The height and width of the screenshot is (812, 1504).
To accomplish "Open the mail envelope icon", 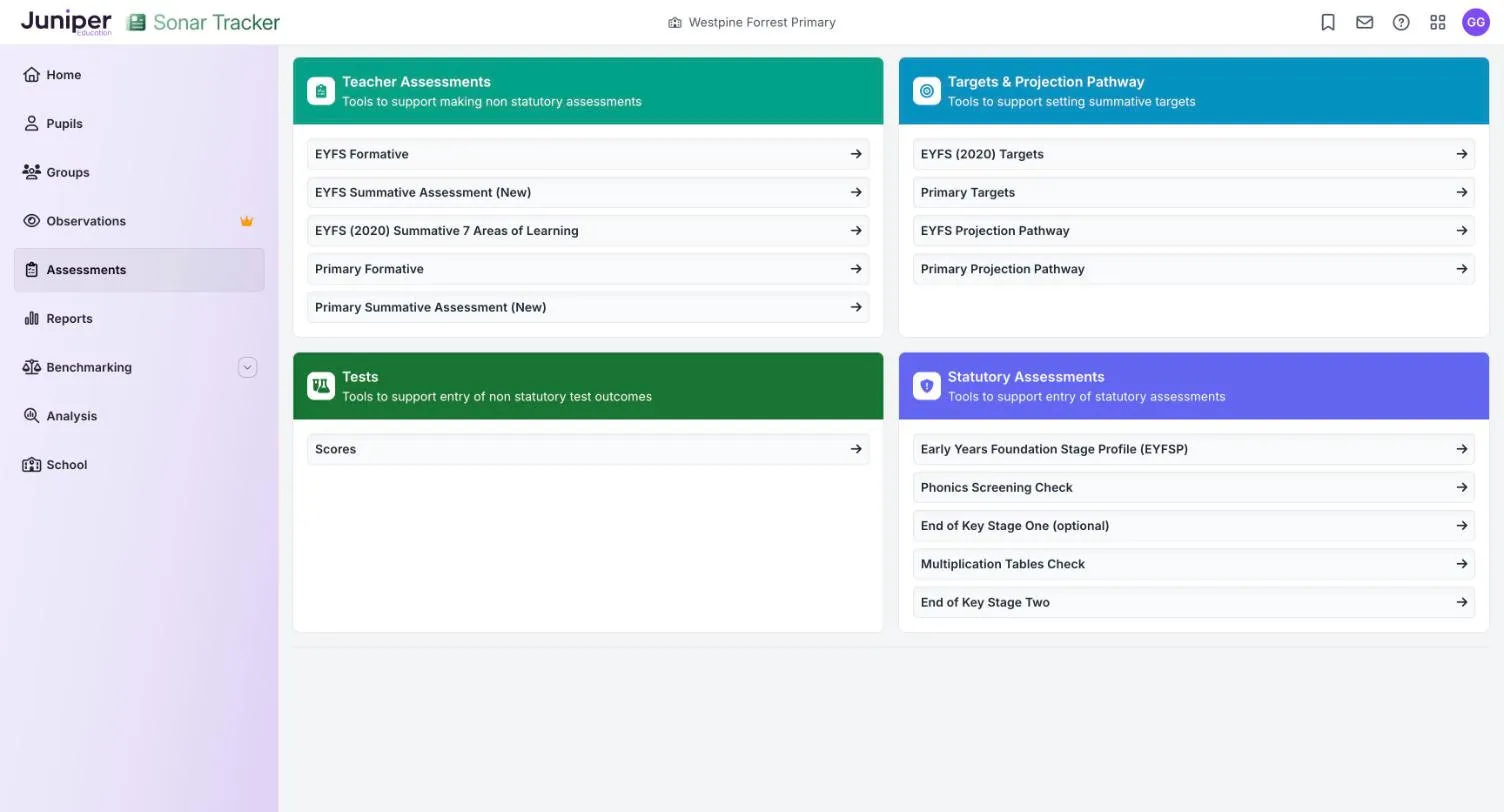I will (1365, 22).
